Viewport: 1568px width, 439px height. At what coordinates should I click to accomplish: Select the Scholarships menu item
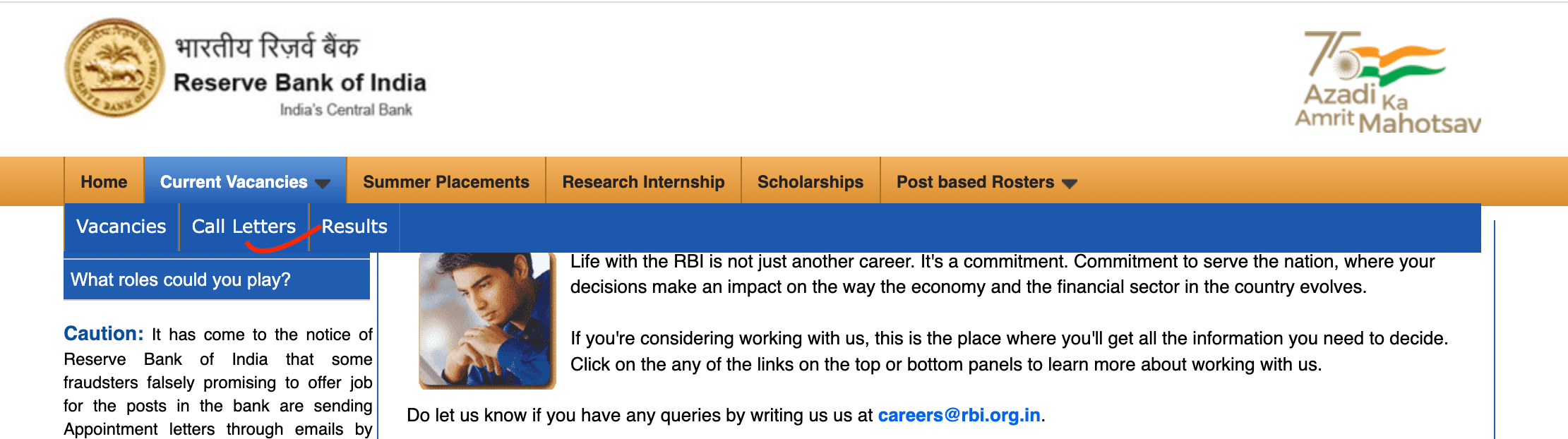(810, 181)
